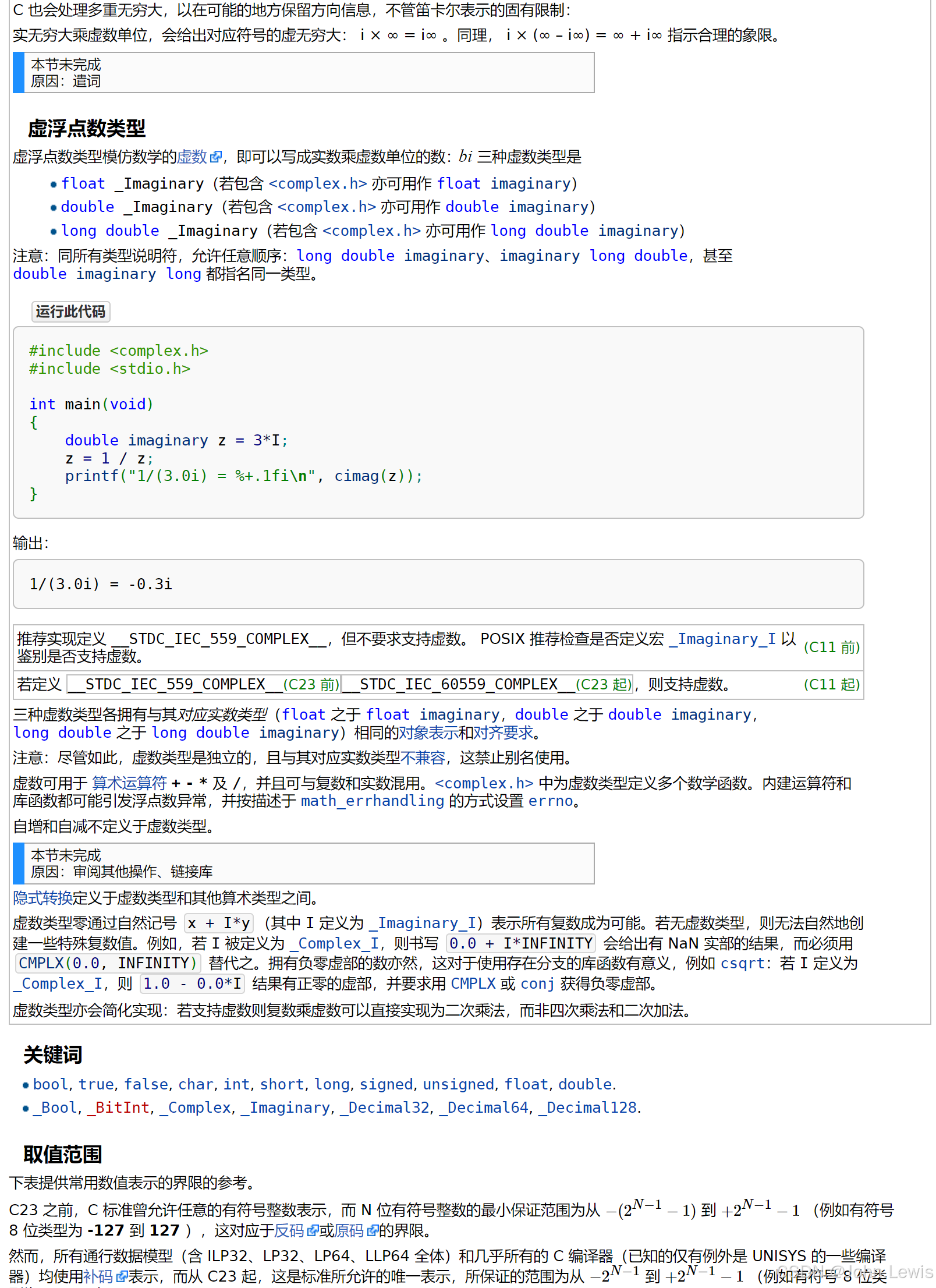This screenshot has width=936, height=1288.
Task: Open the 虚数 external link
Action: coord(192,157)
